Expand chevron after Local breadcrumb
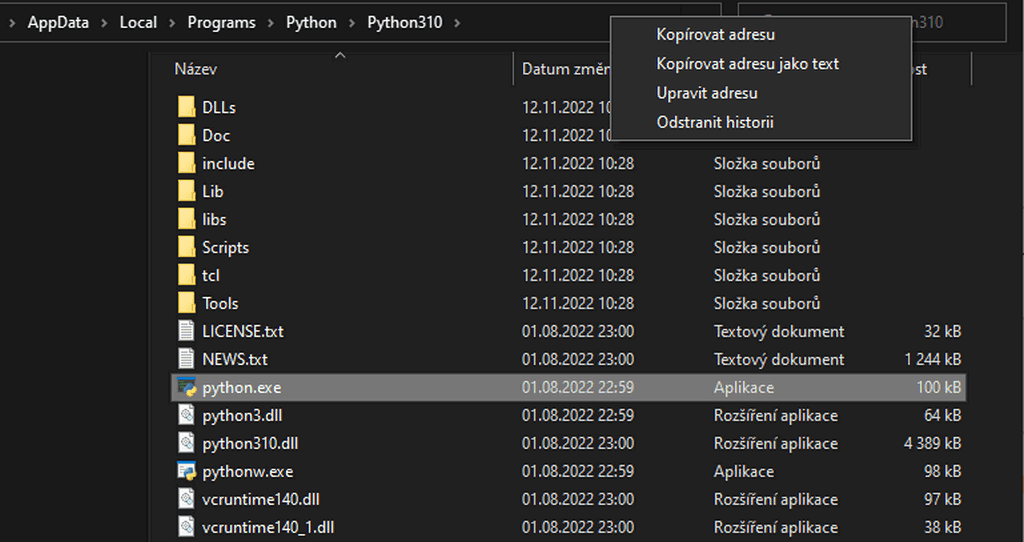 coord(172,23)
